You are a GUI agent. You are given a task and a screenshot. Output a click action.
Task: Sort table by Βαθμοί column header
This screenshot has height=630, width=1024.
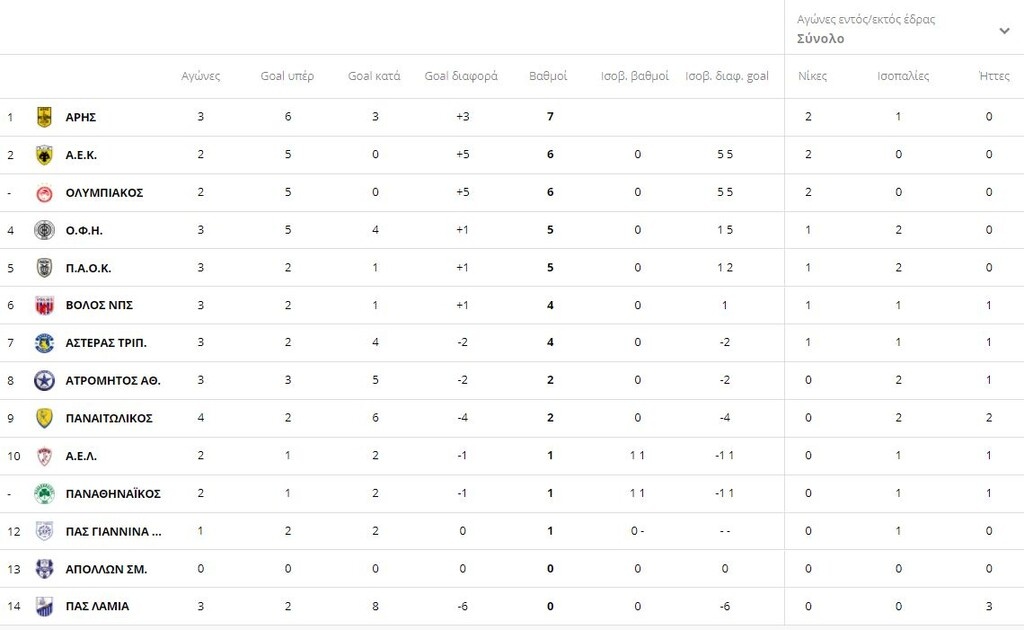tap(548, 76)
